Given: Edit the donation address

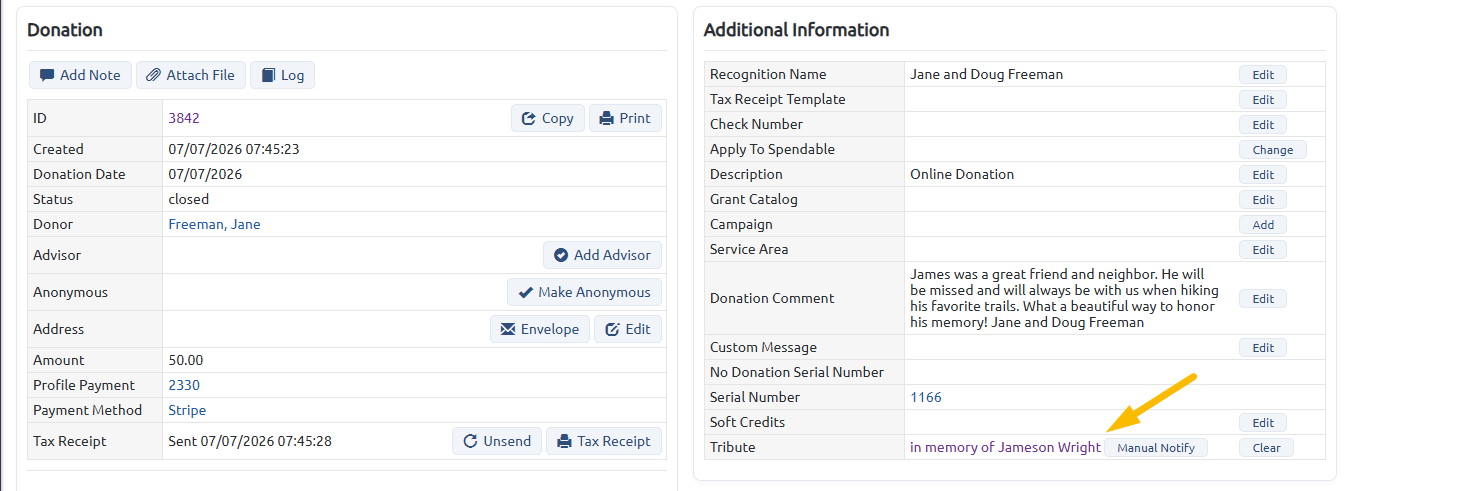Looking at the screenshot, I should coord(628,329).
